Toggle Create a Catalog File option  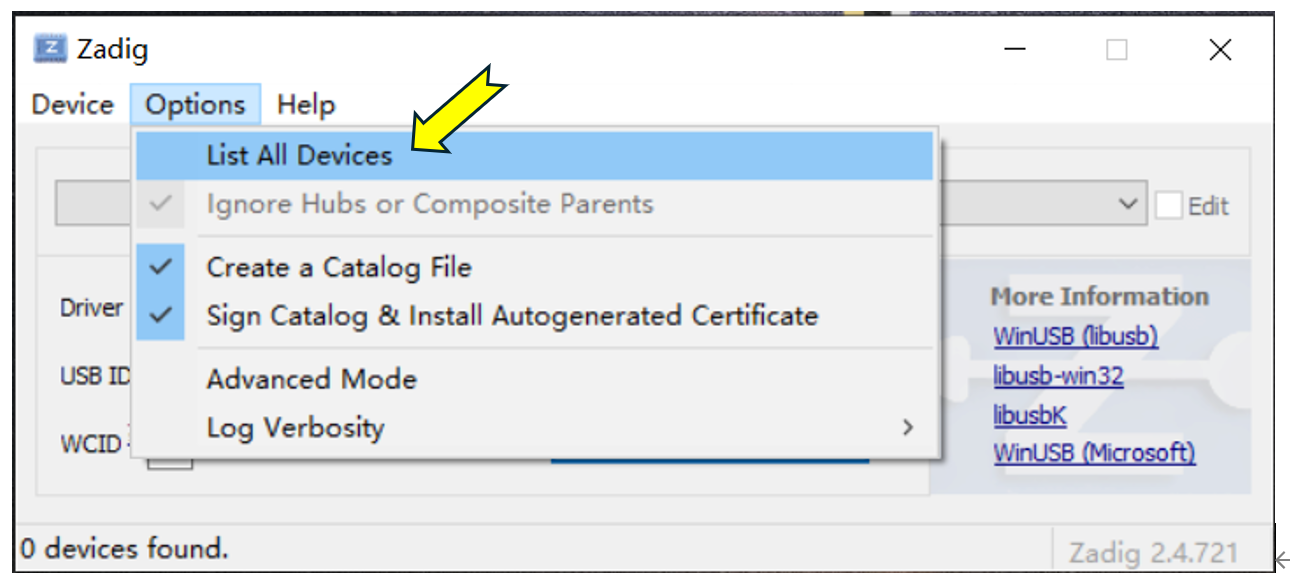[x=338, y=268]
